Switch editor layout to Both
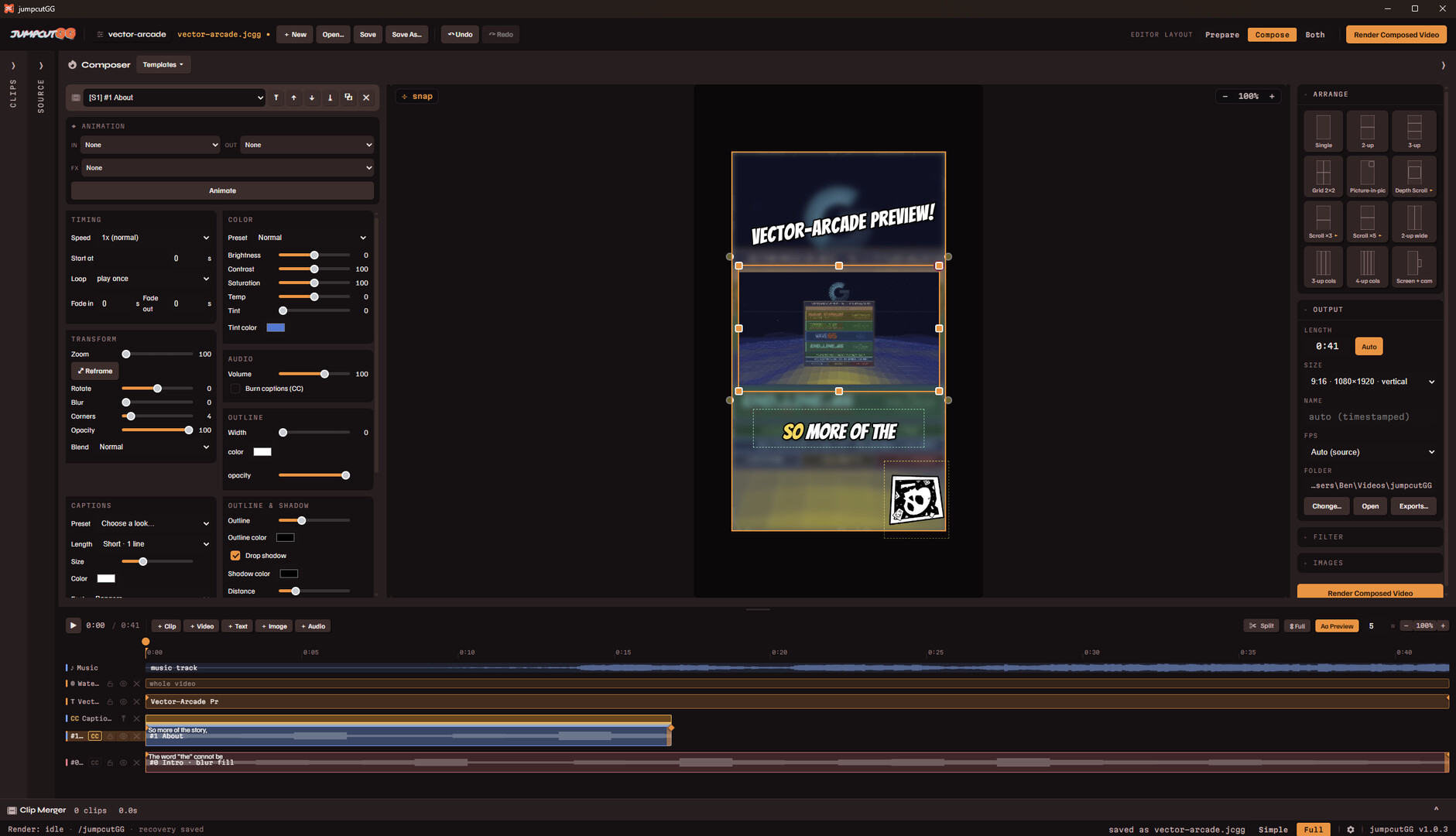This screenshot has height=836, width=1456. click(1315, 35)
